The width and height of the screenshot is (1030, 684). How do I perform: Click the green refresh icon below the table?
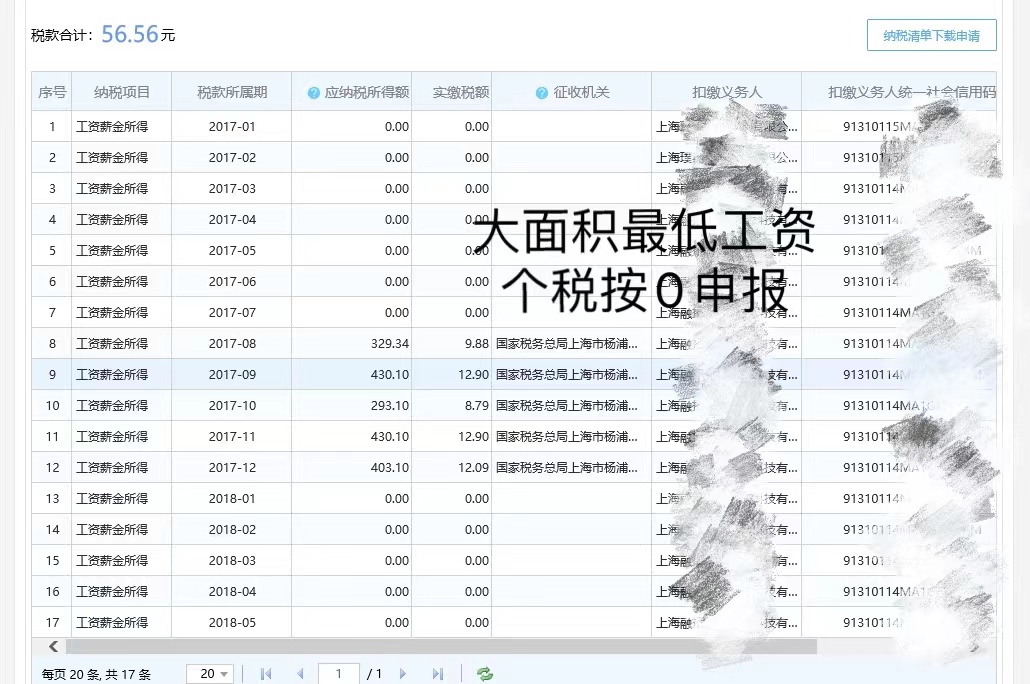click(484, 673)
